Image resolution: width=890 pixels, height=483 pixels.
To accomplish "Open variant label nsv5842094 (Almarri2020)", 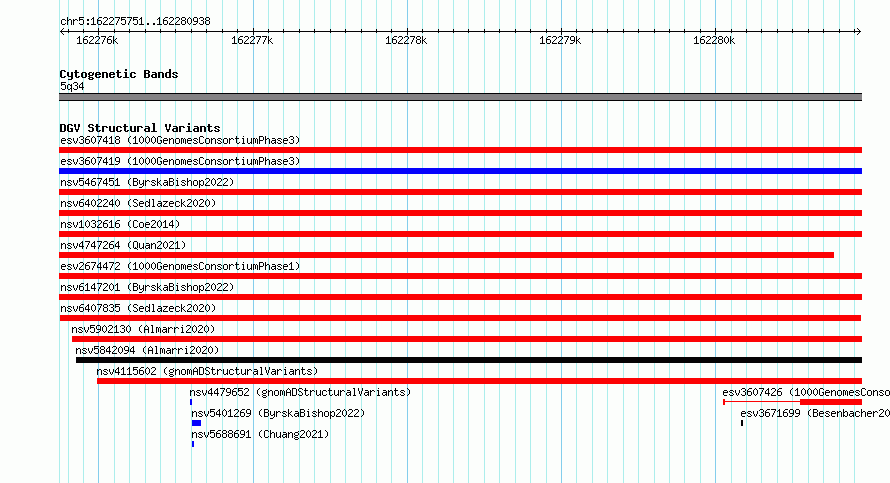I will click(x=147, y=350).
